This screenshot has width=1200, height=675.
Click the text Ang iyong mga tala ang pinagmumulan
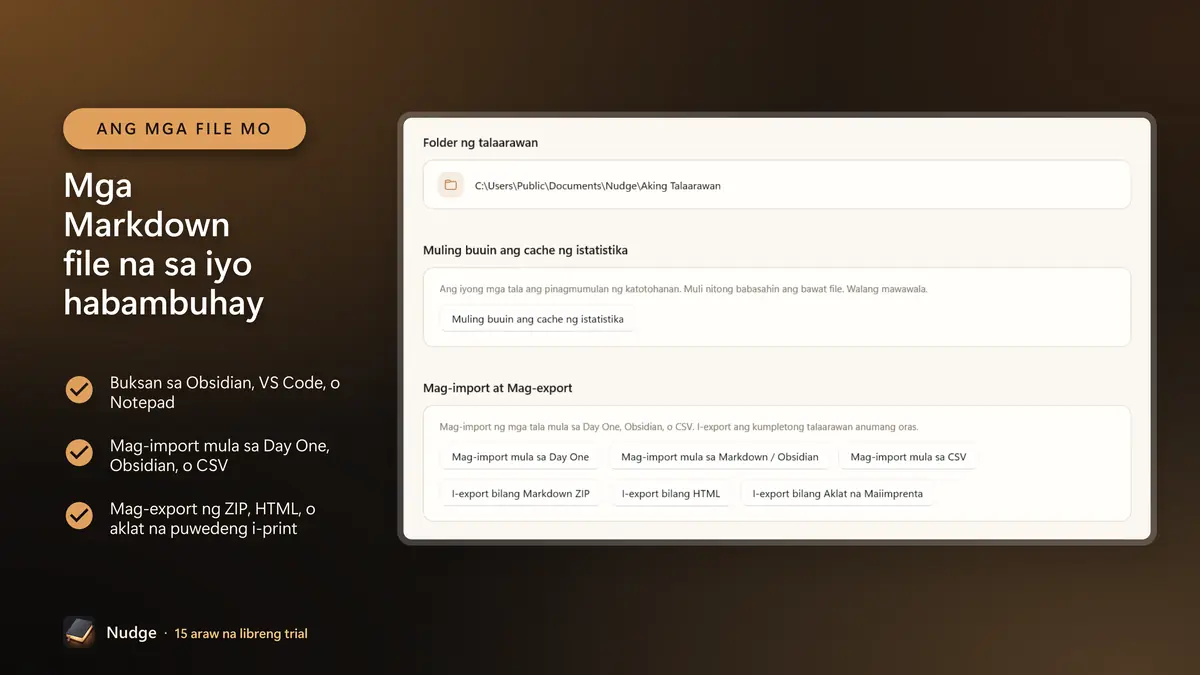(x=684, y=289)
